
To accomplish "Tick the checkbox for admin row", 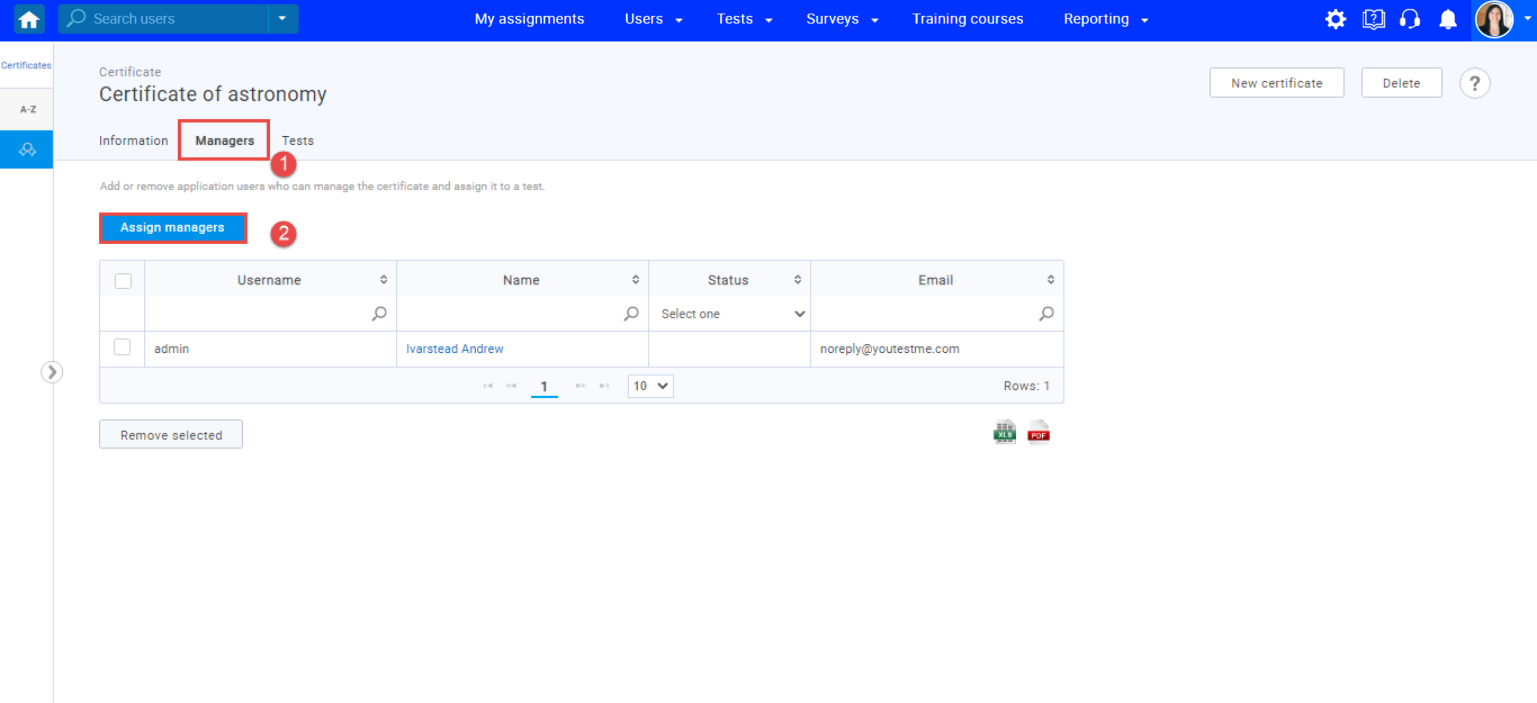I will [x=122, y=347].
